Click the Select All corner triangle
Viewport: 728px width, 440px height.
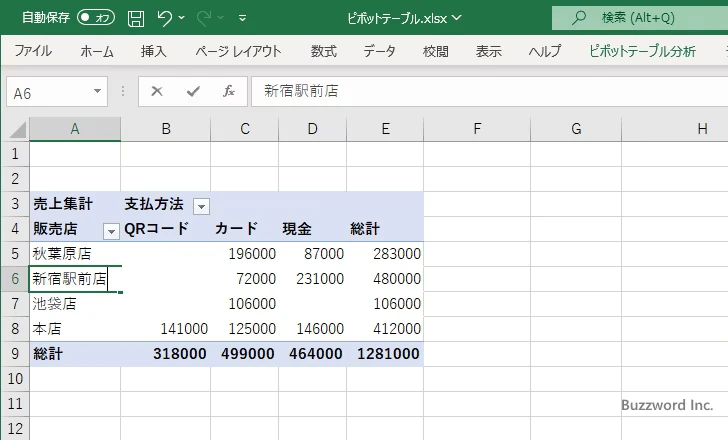tap(18, 130)
